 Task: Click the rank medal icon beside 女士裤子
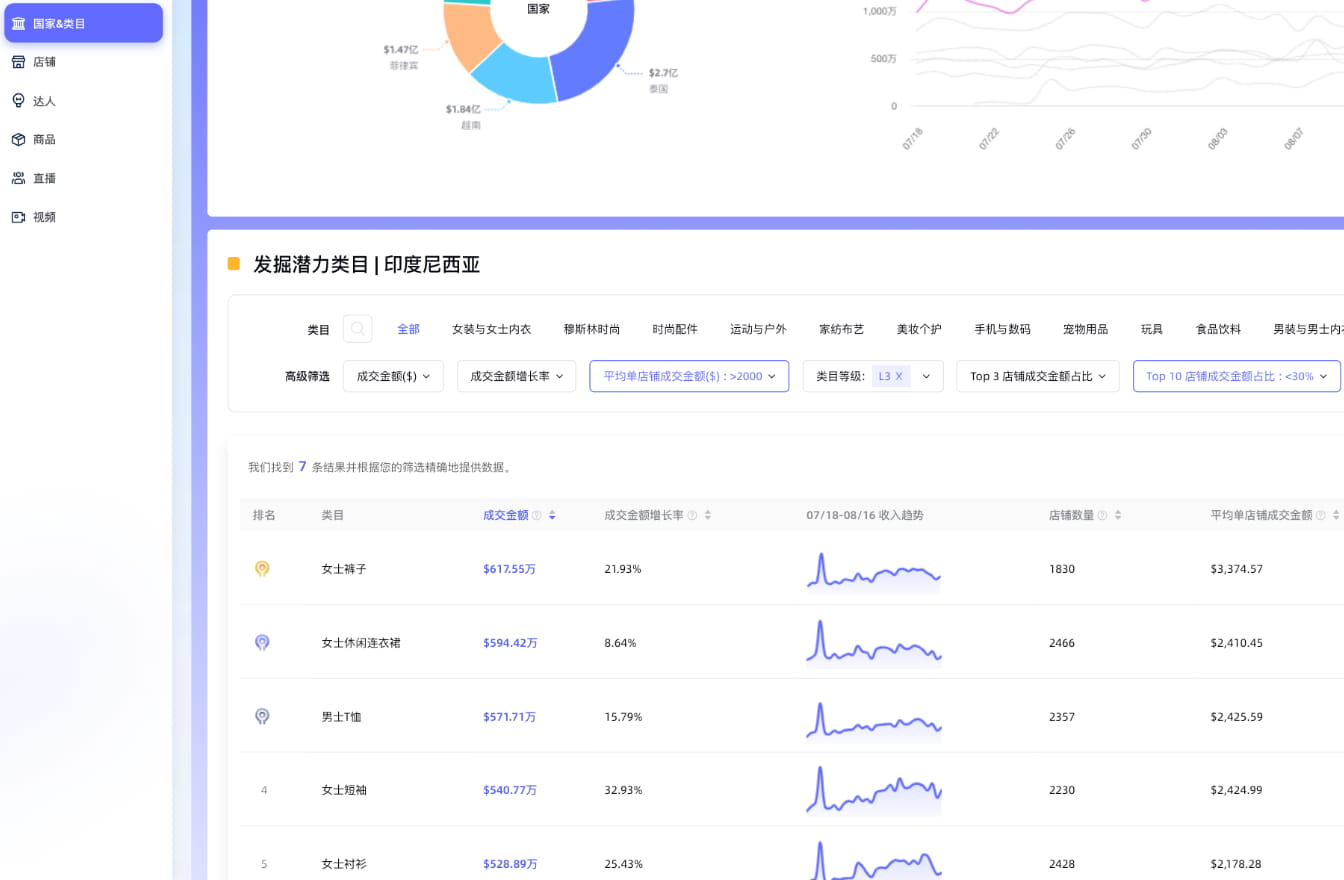pyautogui.click(x=263, y=569)
